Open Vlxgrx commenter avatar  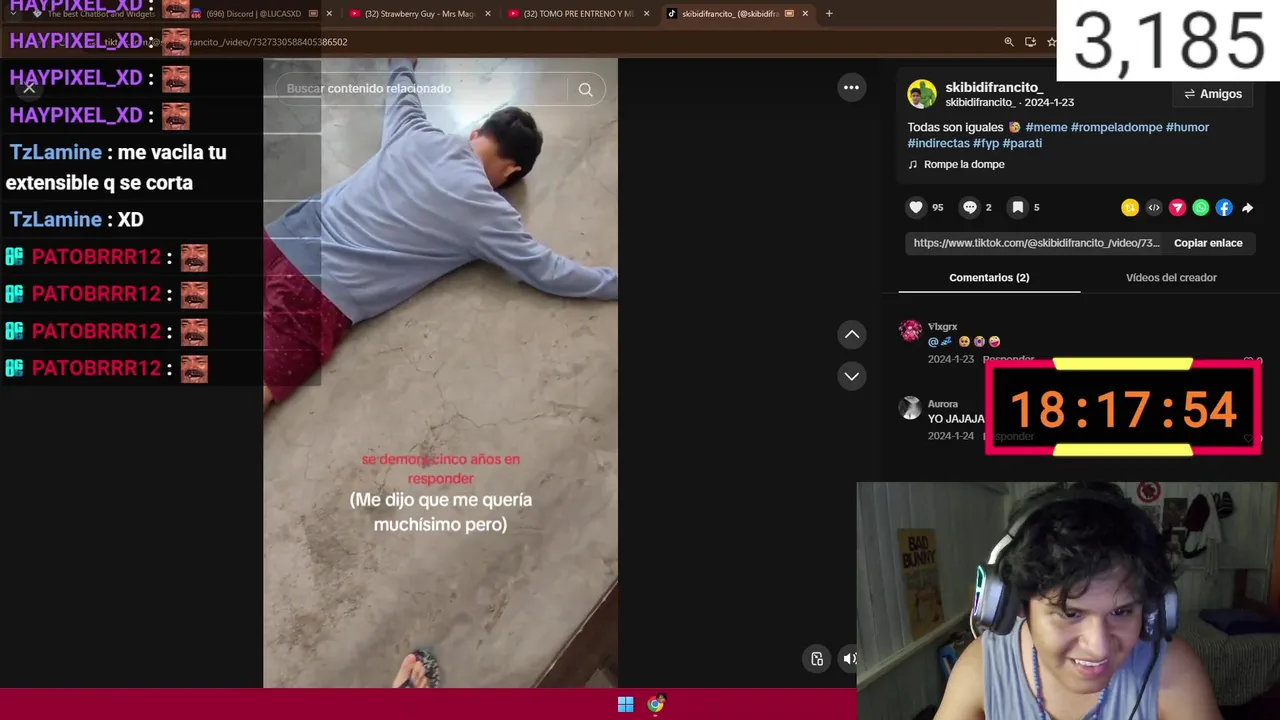click(x=910, y=331)
